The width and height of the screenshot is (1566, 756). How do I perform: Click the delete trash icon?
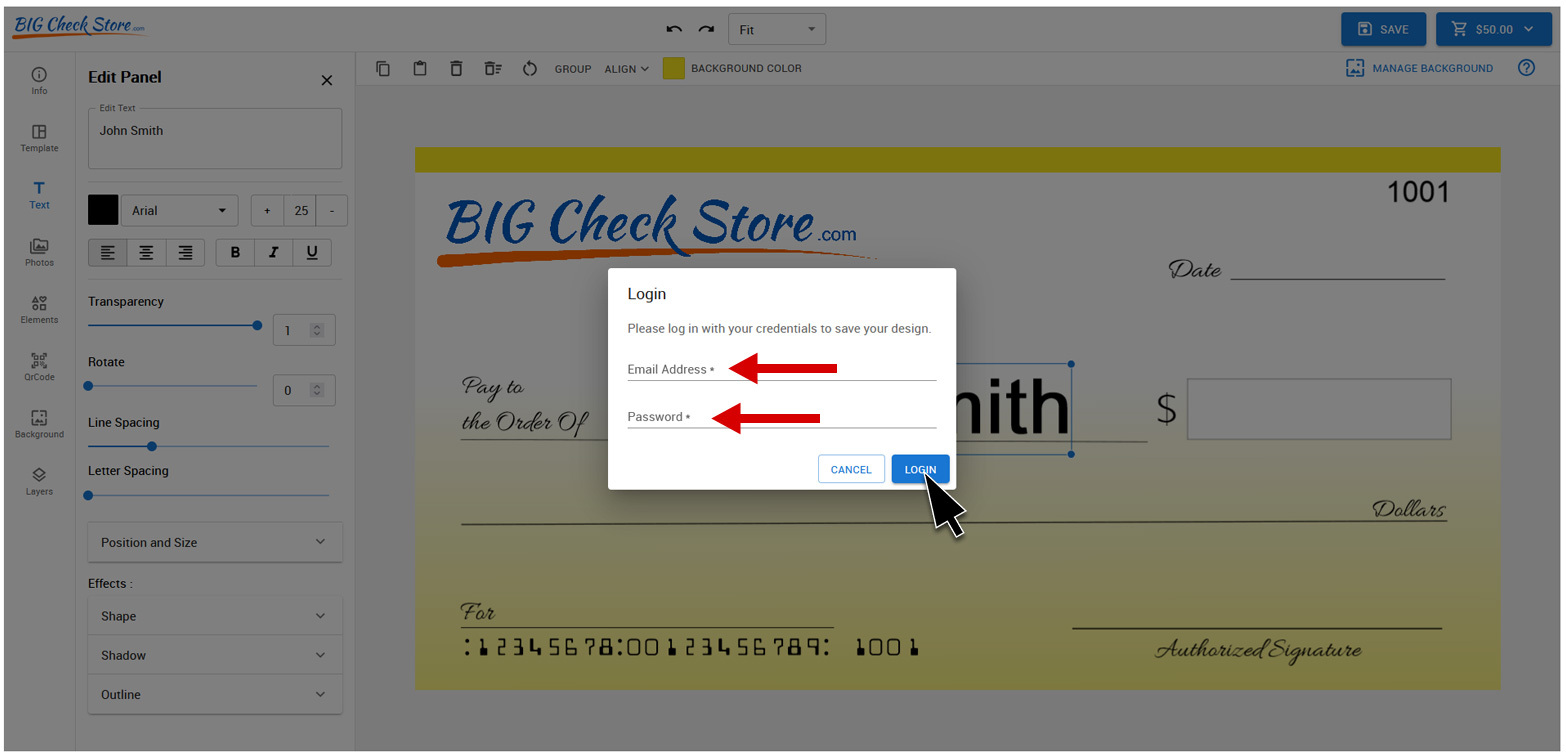tap(456, 69)
